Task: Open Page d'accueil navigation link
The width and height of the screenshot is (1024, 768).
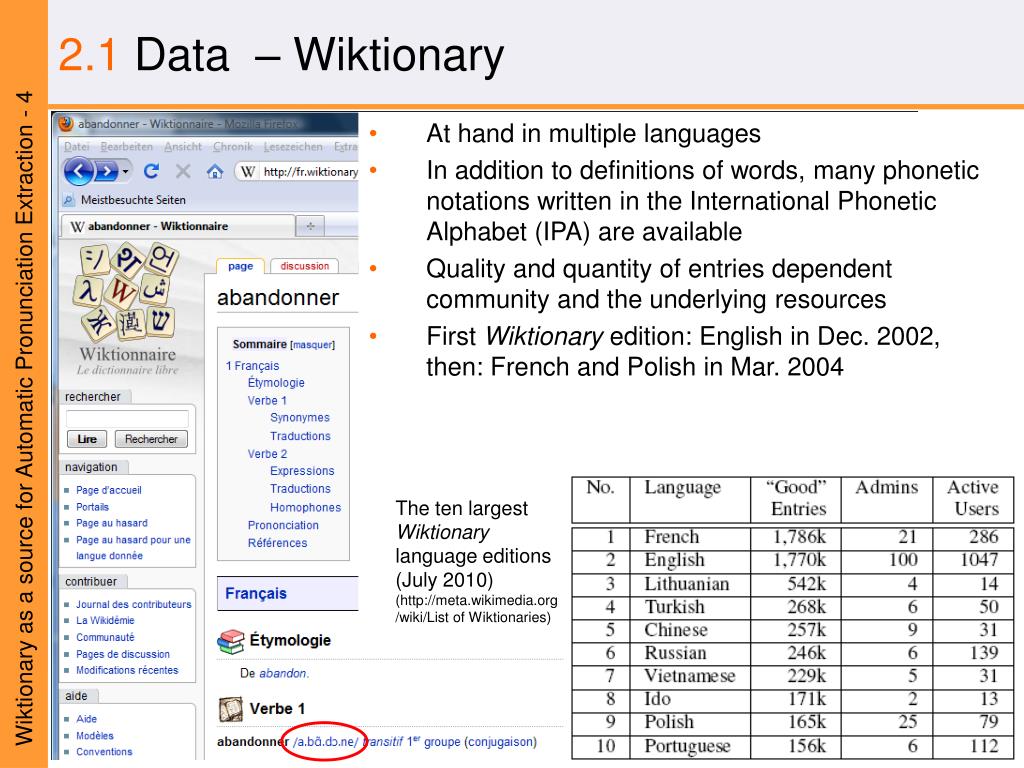Action: (108, 490)
